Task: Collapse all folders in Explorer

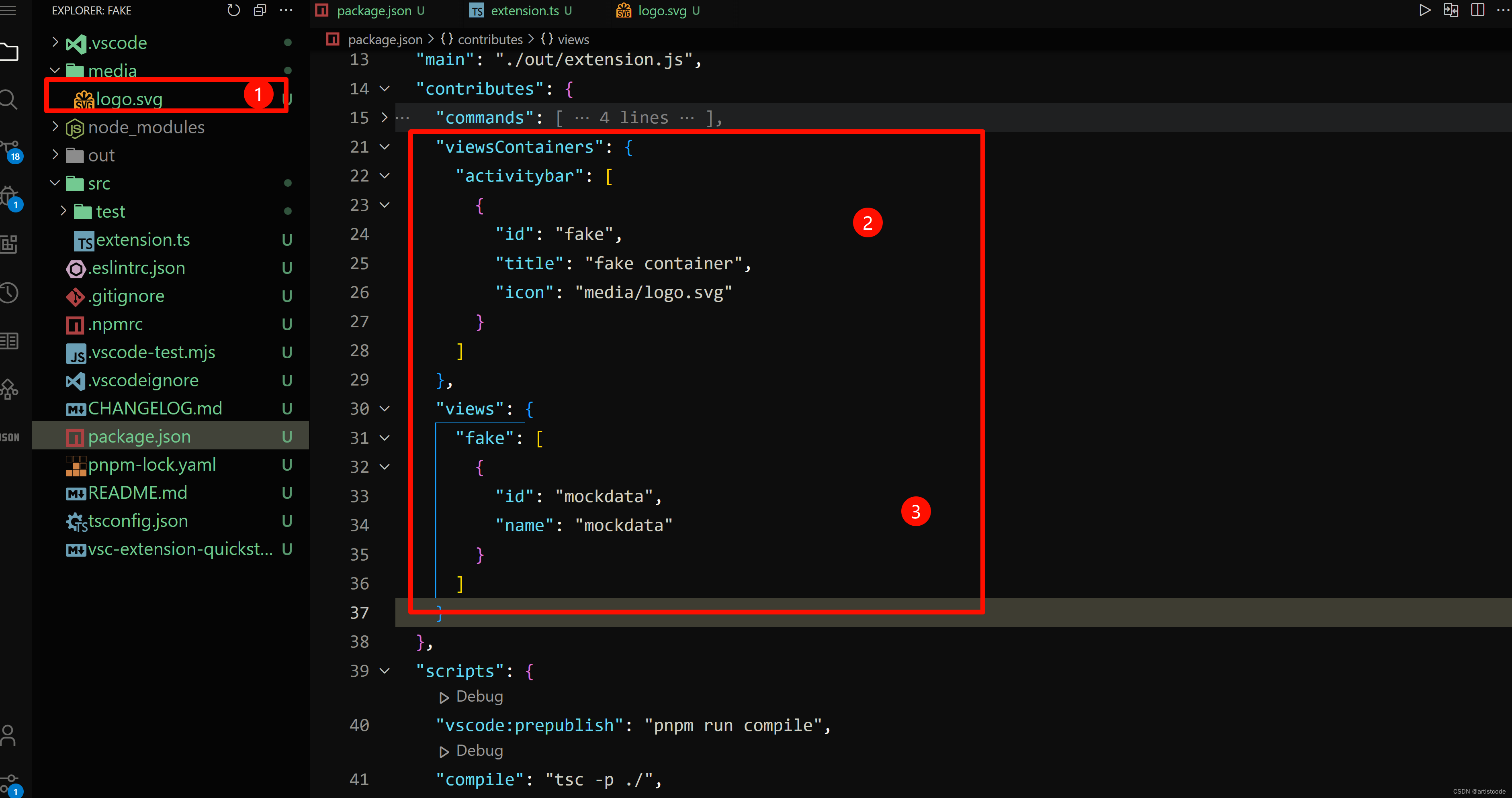Action: (x=260, y=10)
